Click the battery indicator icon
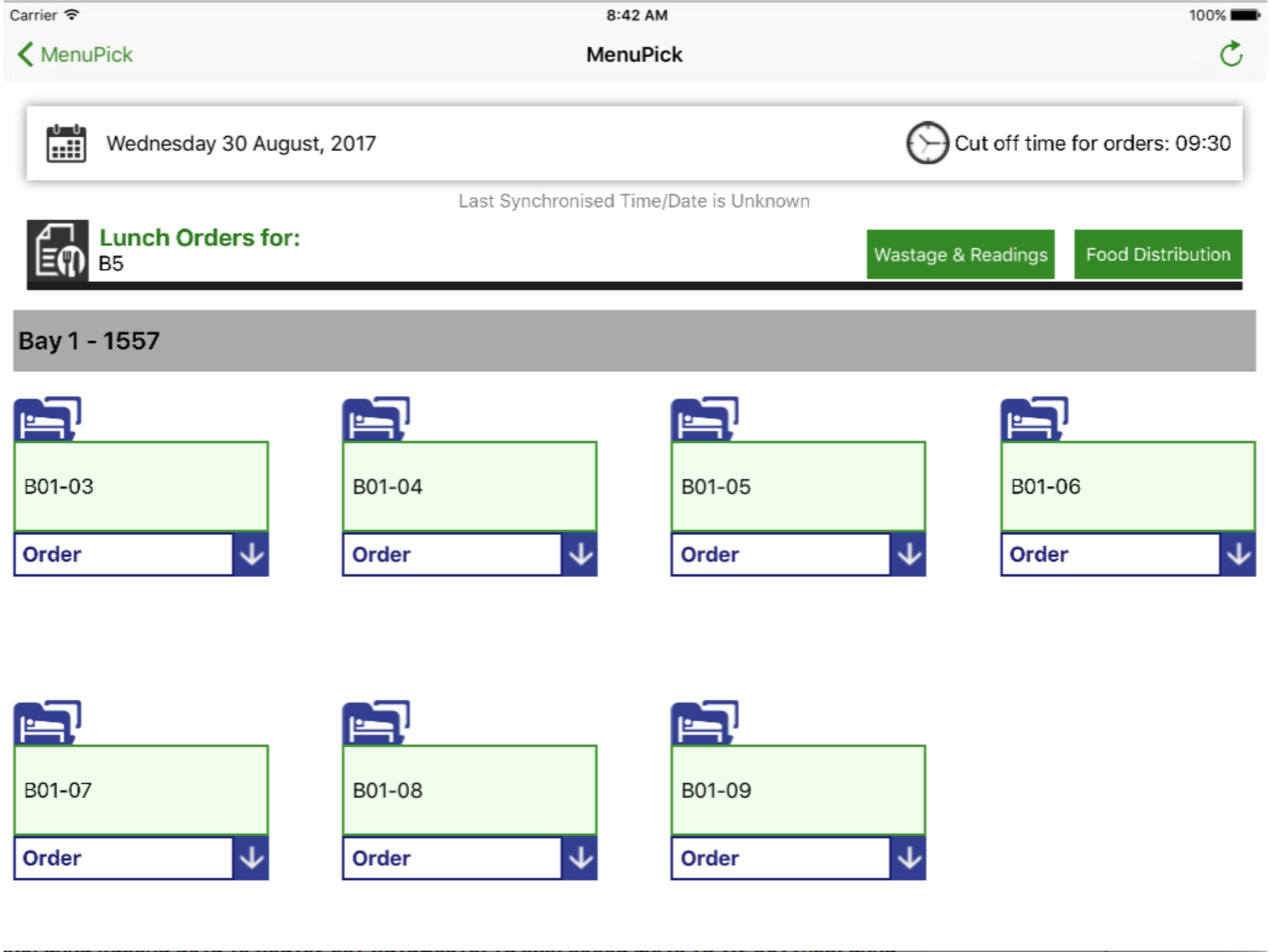1270x952 pixels. pos(1245,15)
